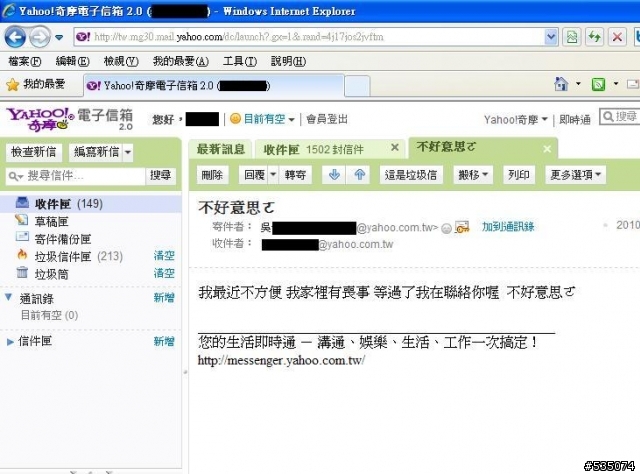Click the 檢查新信 button
The width and height of the screenshot is (640, 474).
coord(33,152)
